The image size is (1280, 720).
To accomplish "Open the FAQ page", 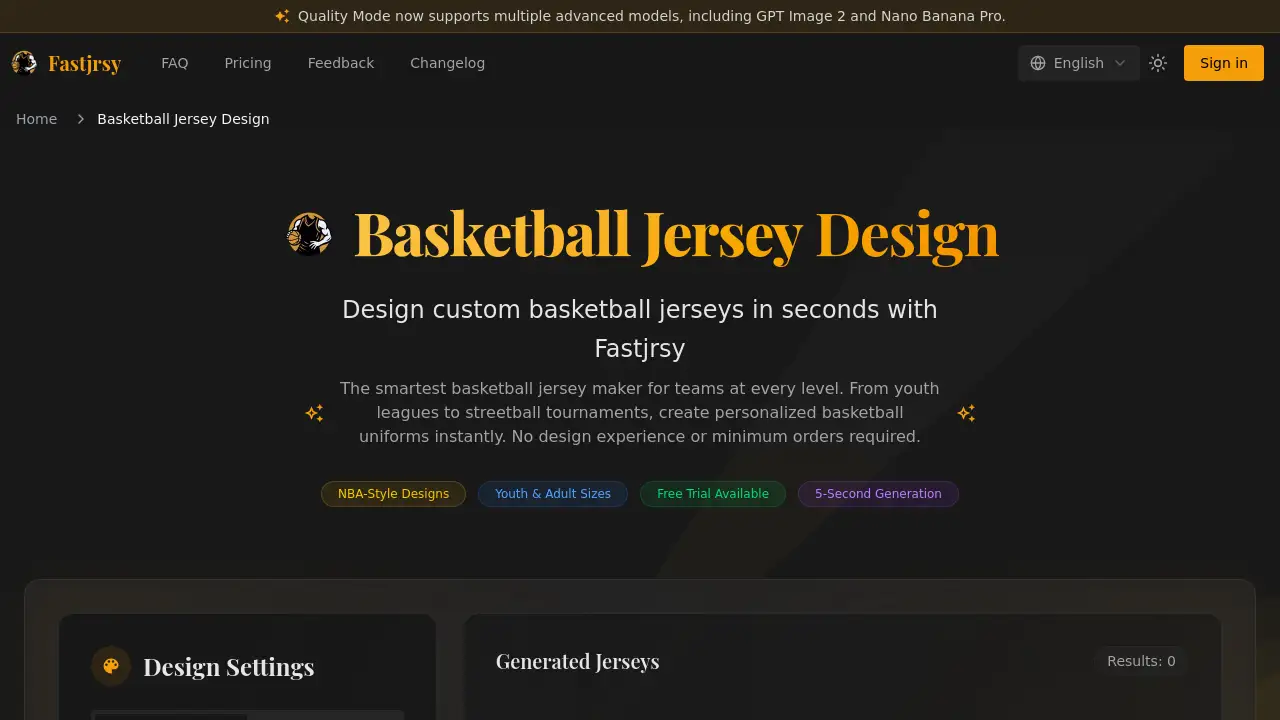I will 175,63.
